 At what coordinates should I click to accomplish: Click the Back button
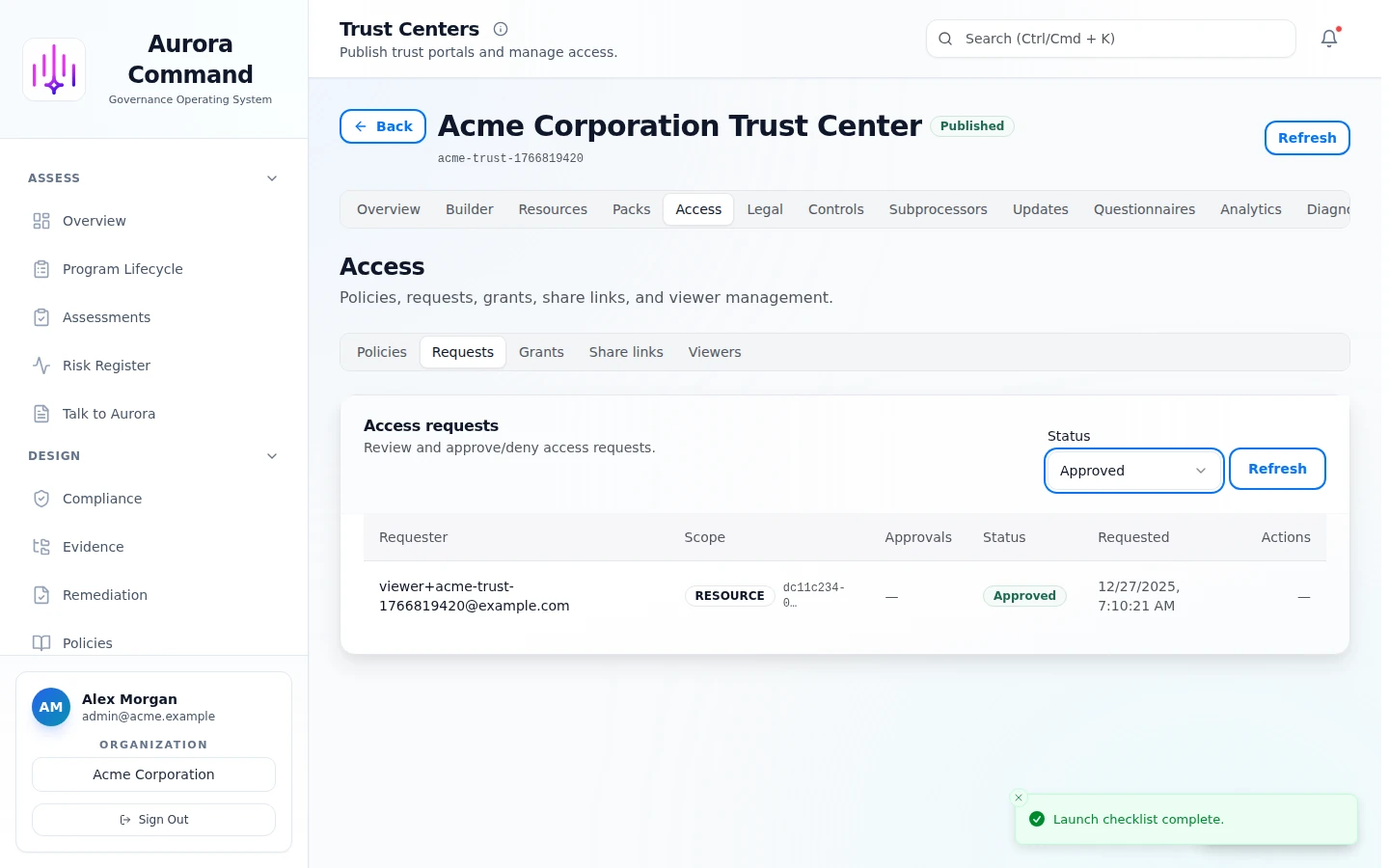pyautogui.click(x=383, y=126)
